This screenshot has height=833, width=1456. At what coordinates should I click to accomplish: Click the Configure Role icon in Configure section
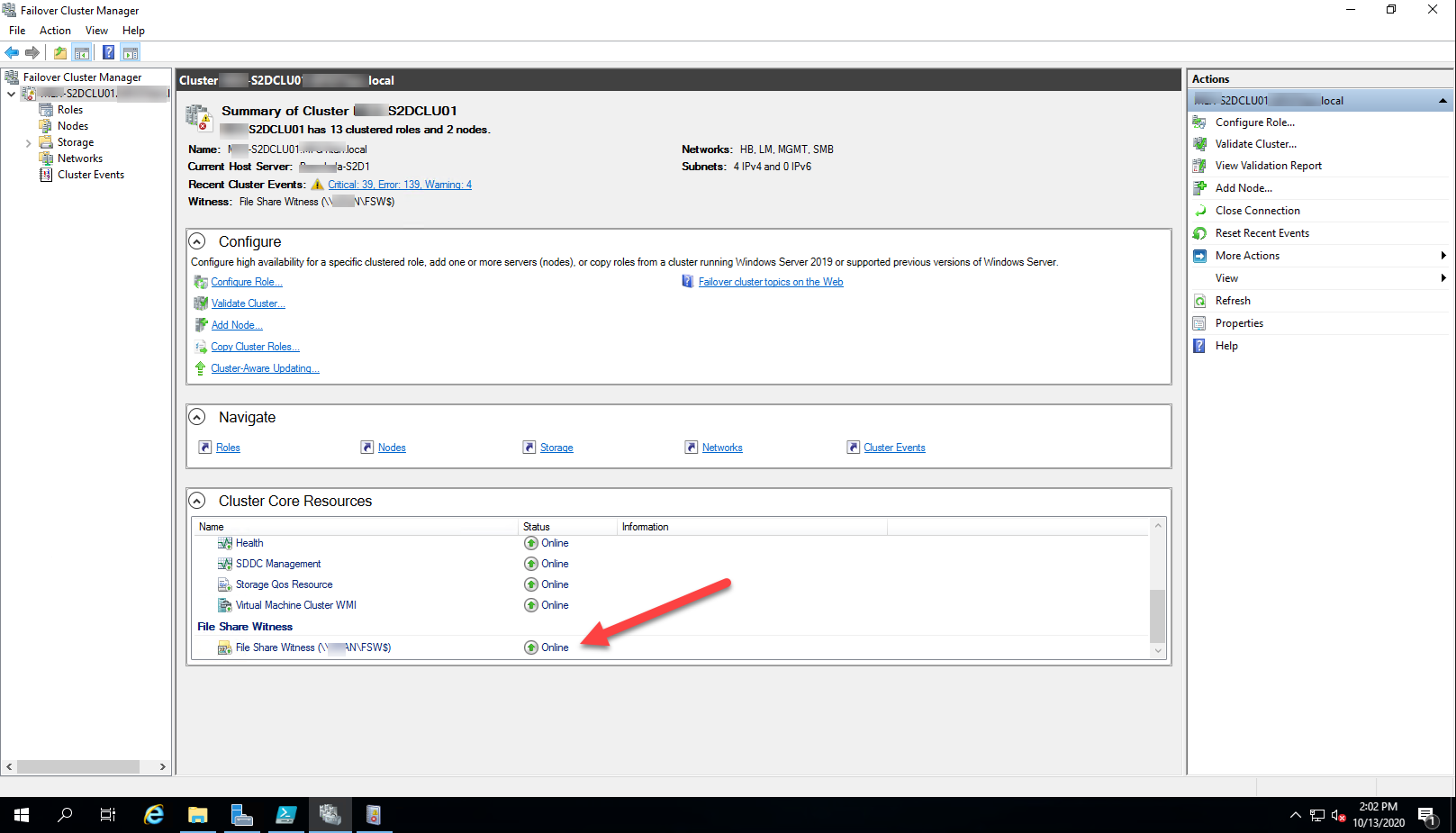(201, 282)
